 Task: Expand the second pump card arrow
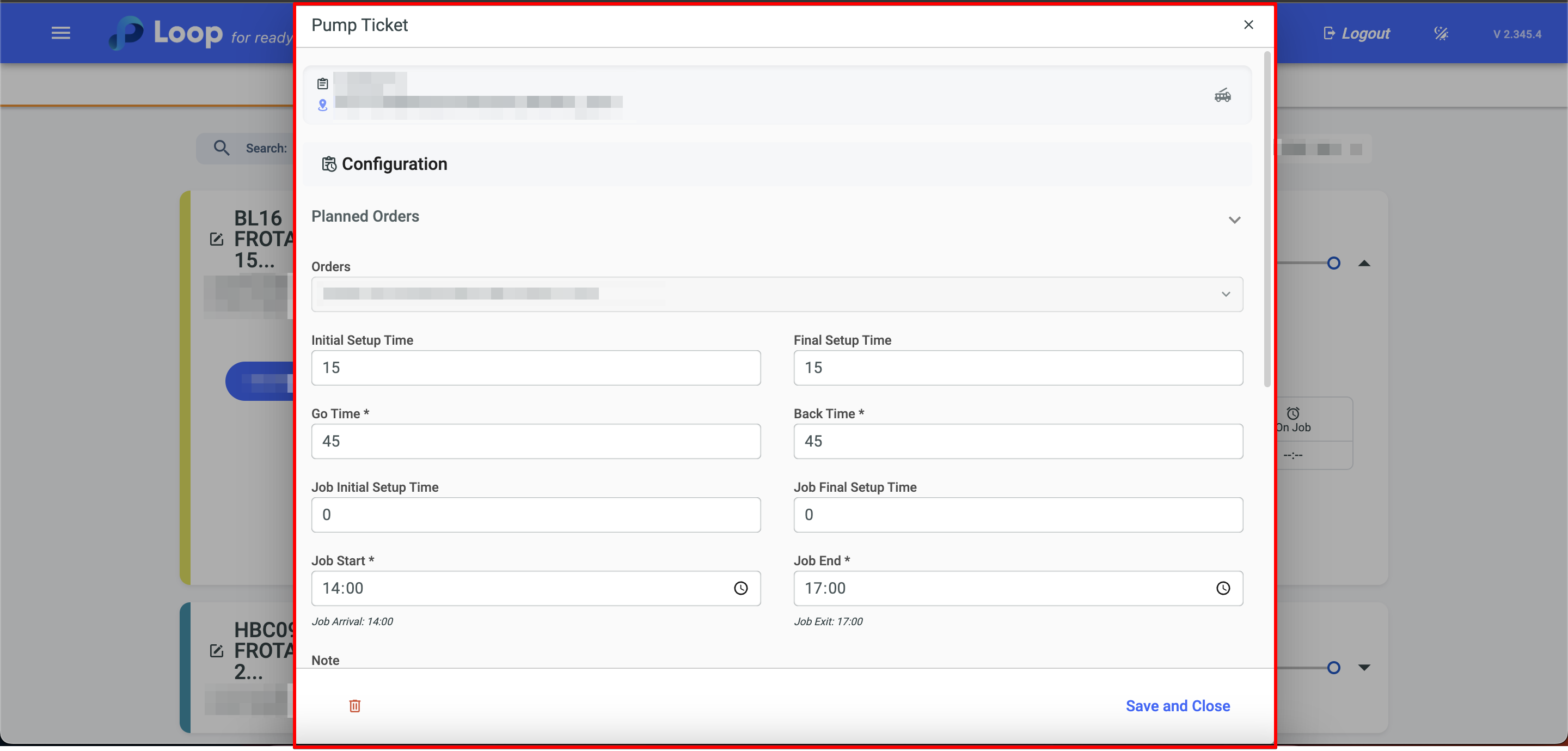(x=1364, y=668)
